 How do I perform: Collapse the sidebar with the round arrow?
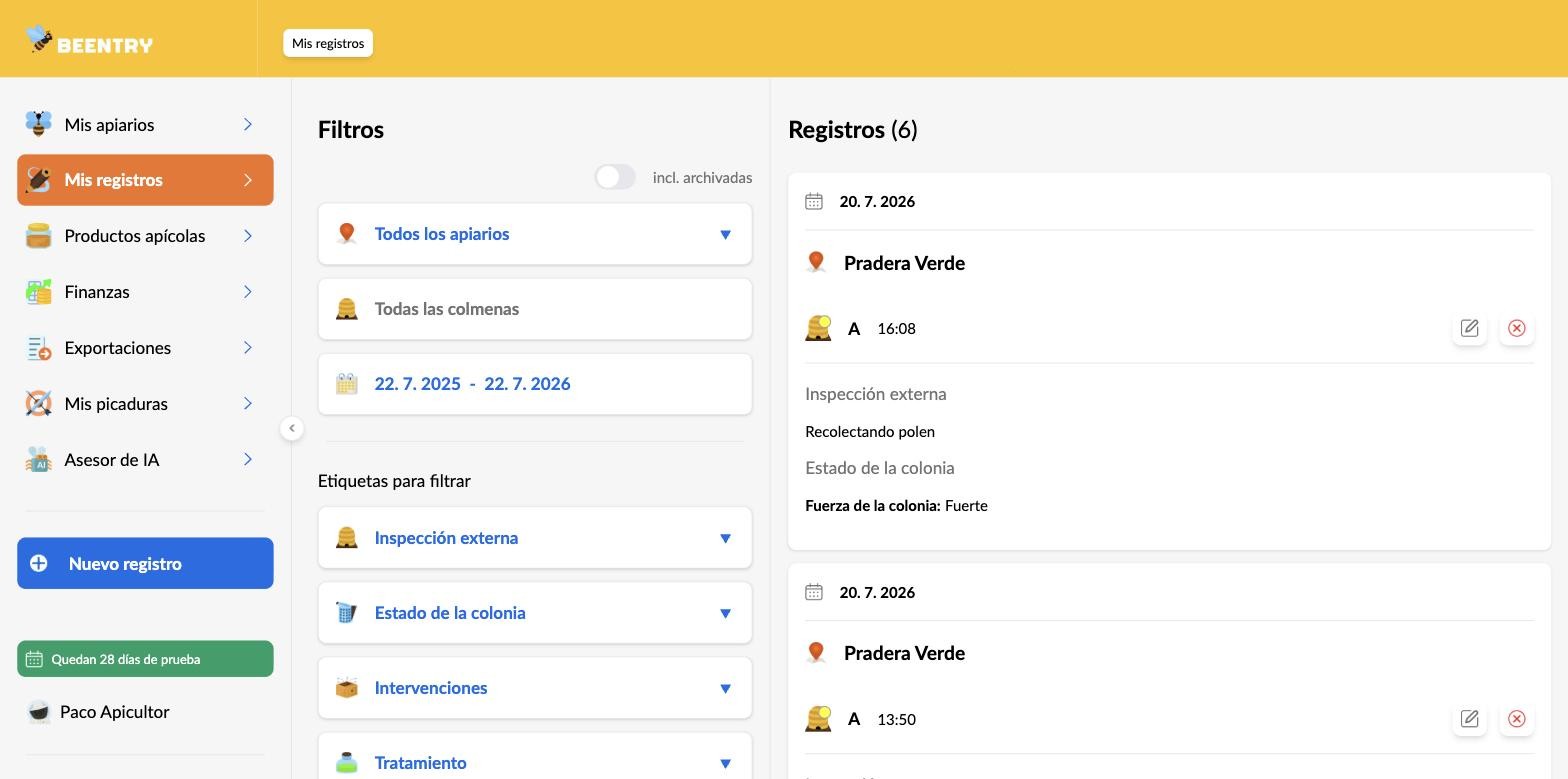point(291,428)
